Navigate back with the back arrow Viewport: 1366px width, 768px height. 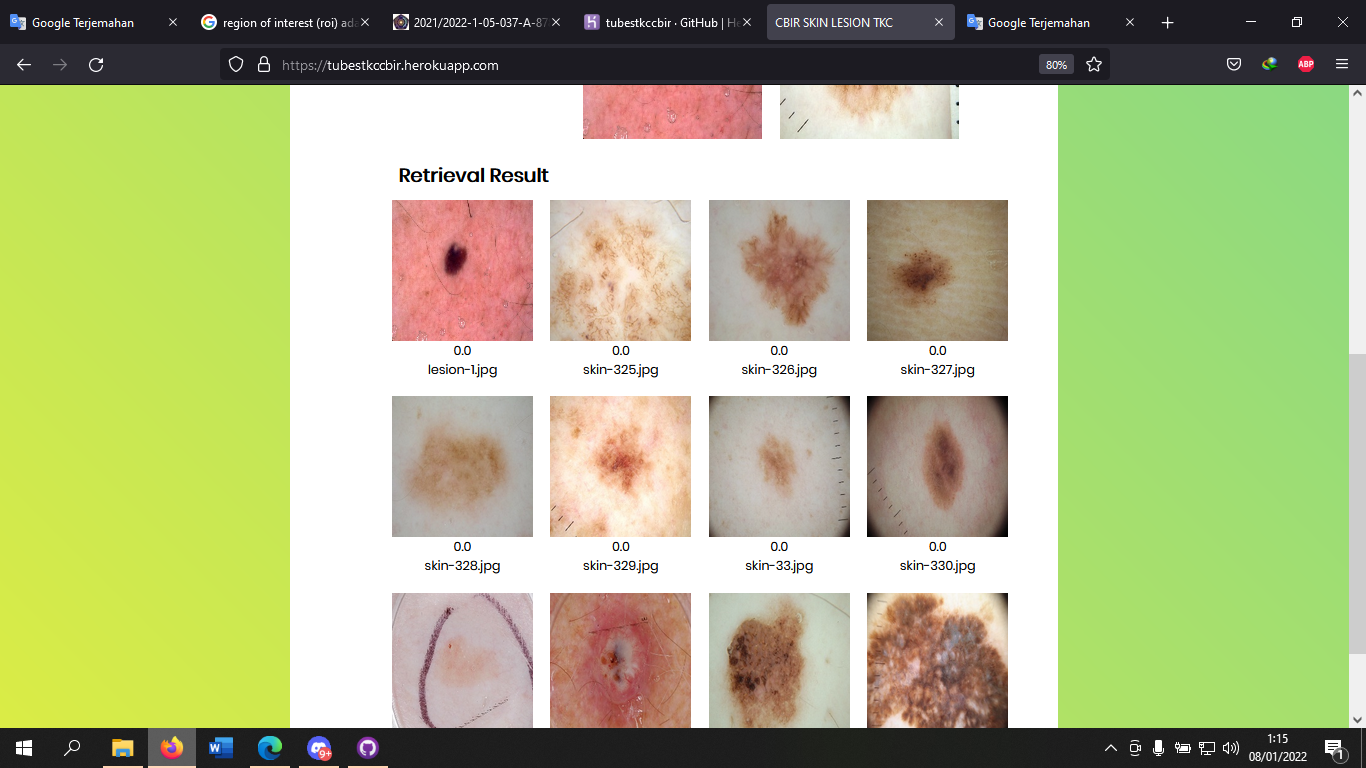pos(23,63)
